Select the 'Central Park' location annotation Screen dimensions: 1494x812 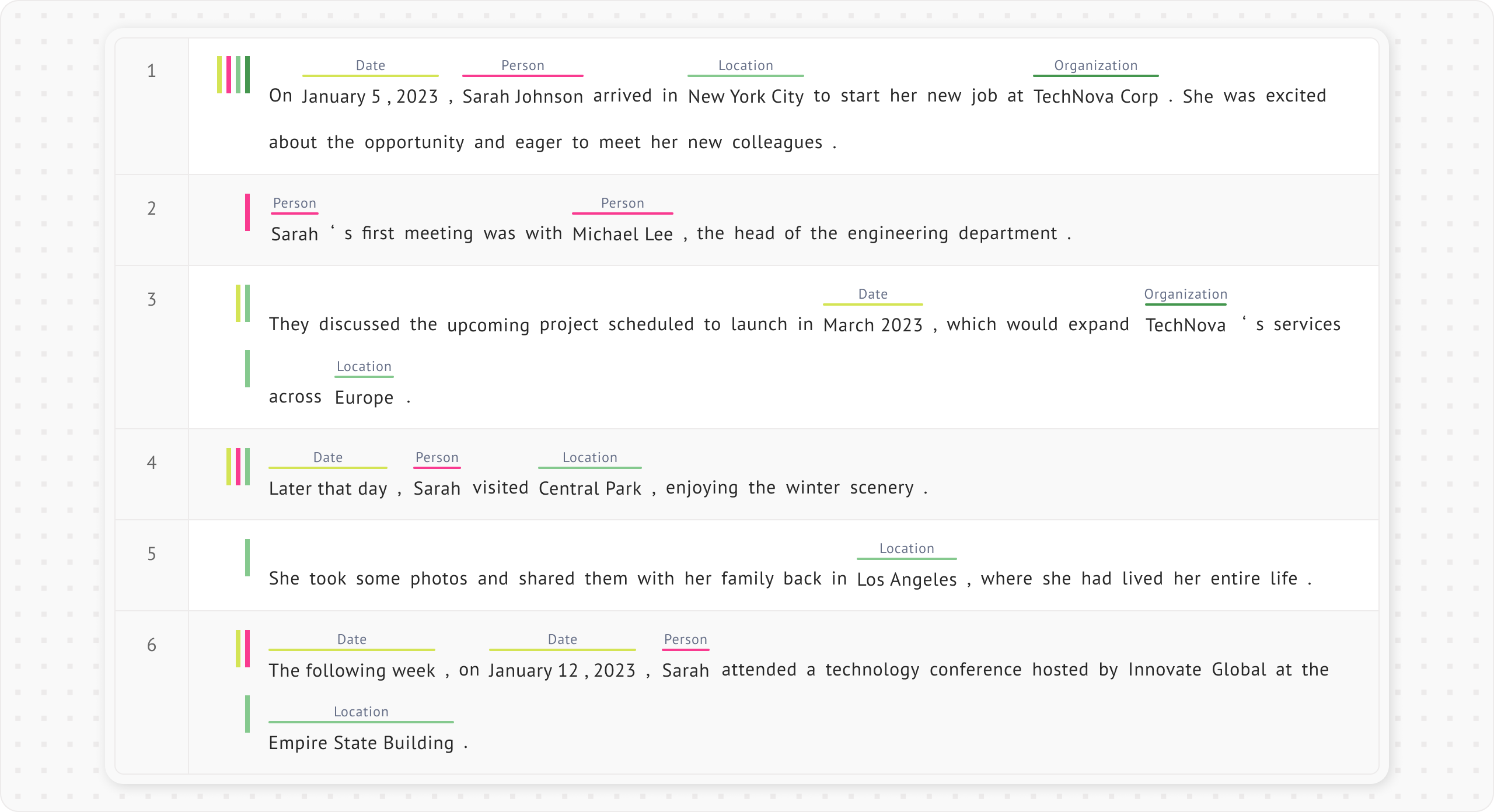589,488
